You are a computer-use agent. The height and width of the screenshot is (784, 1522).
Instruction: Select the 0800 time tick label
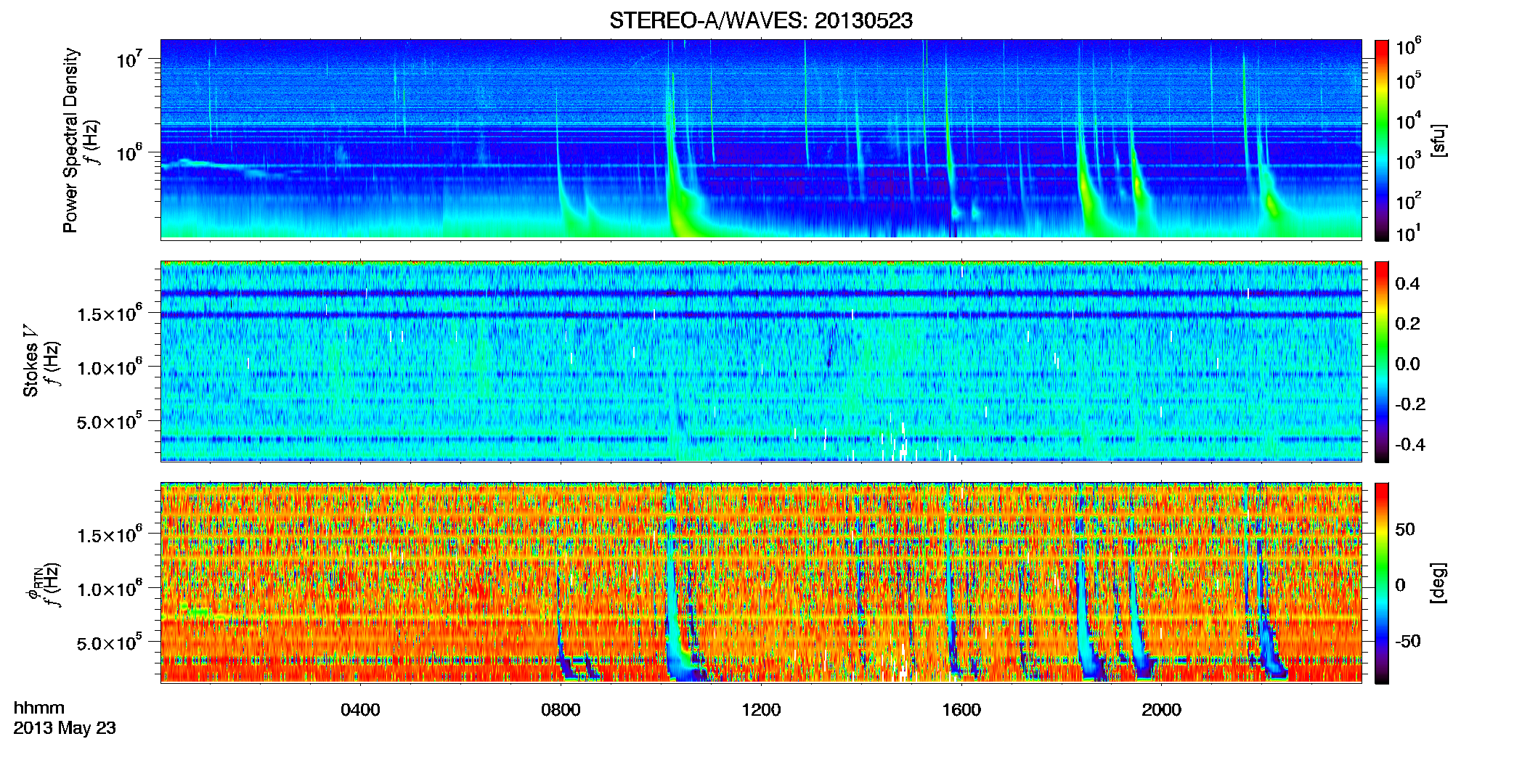coord(561,710)
